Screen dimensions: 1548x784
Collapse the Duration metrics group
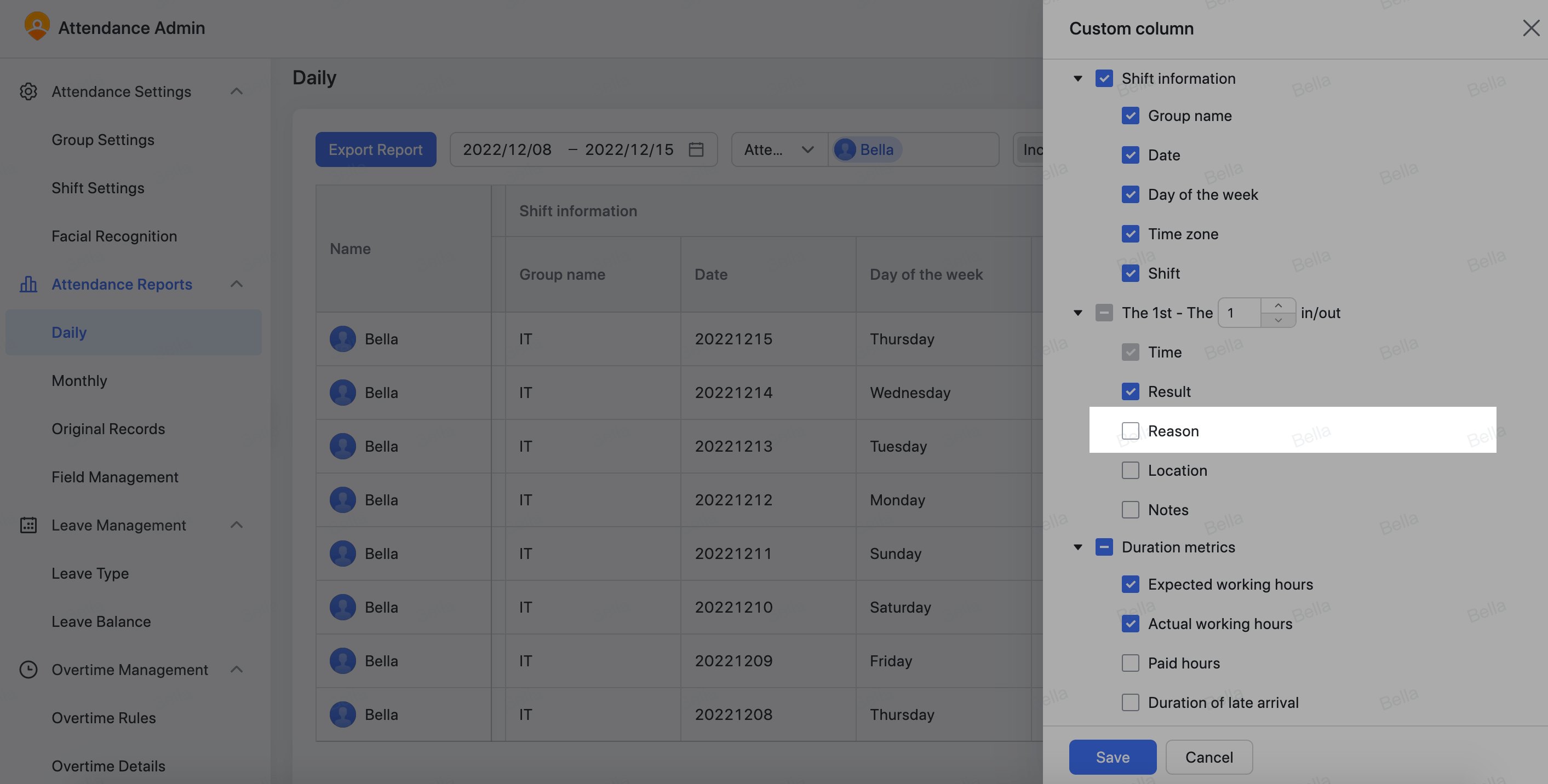click(x=1078, y=547)
